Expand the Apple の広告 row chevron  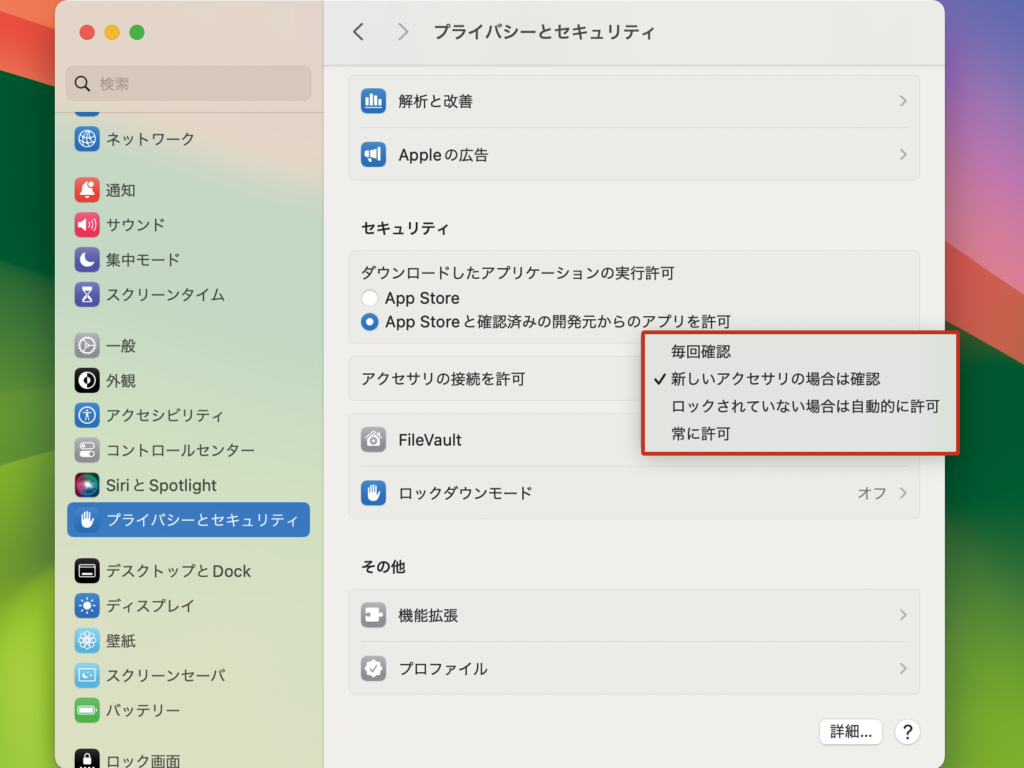pyautogui.click(x=903, y=154)
